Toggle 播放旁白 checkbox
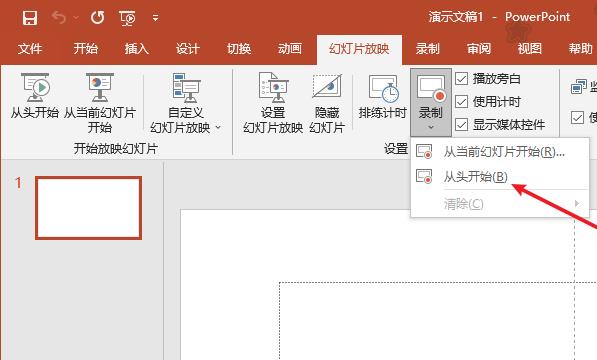 coord(461,79)
